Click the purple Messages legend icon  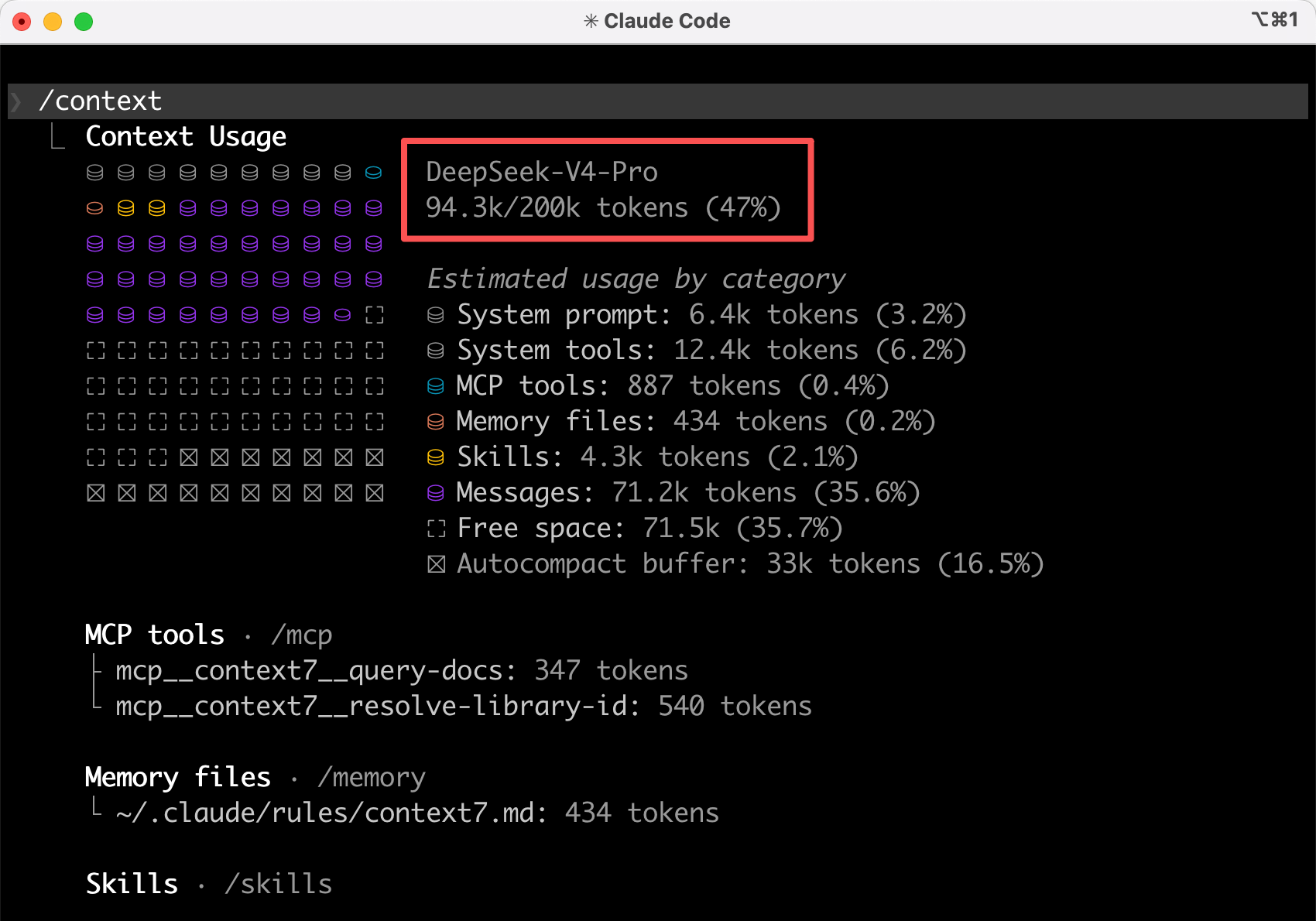436,493
